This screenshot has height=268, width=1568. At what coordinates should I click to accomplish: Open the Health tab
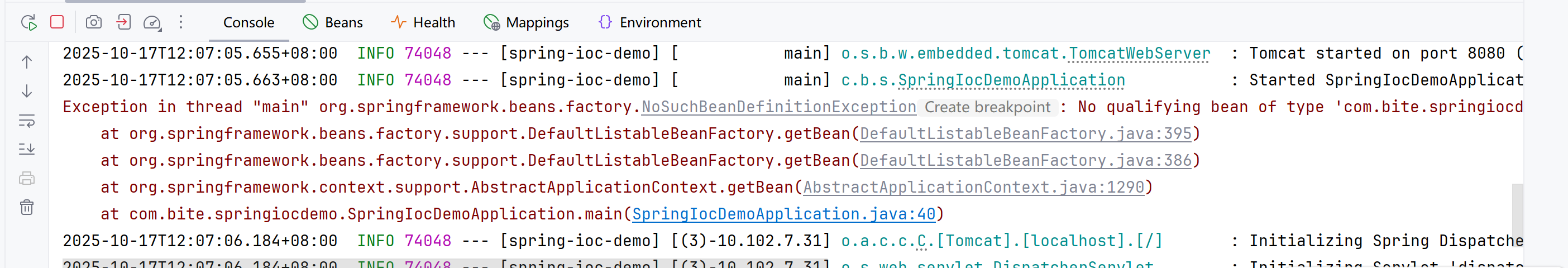(x=423, y=22)
